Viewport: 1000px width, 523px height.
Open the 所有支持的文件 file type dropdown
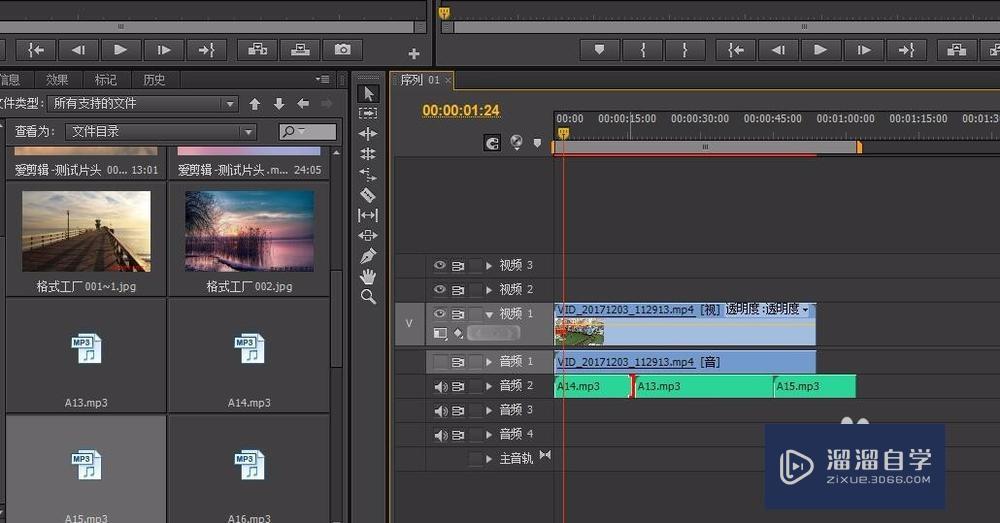(143, 103)
